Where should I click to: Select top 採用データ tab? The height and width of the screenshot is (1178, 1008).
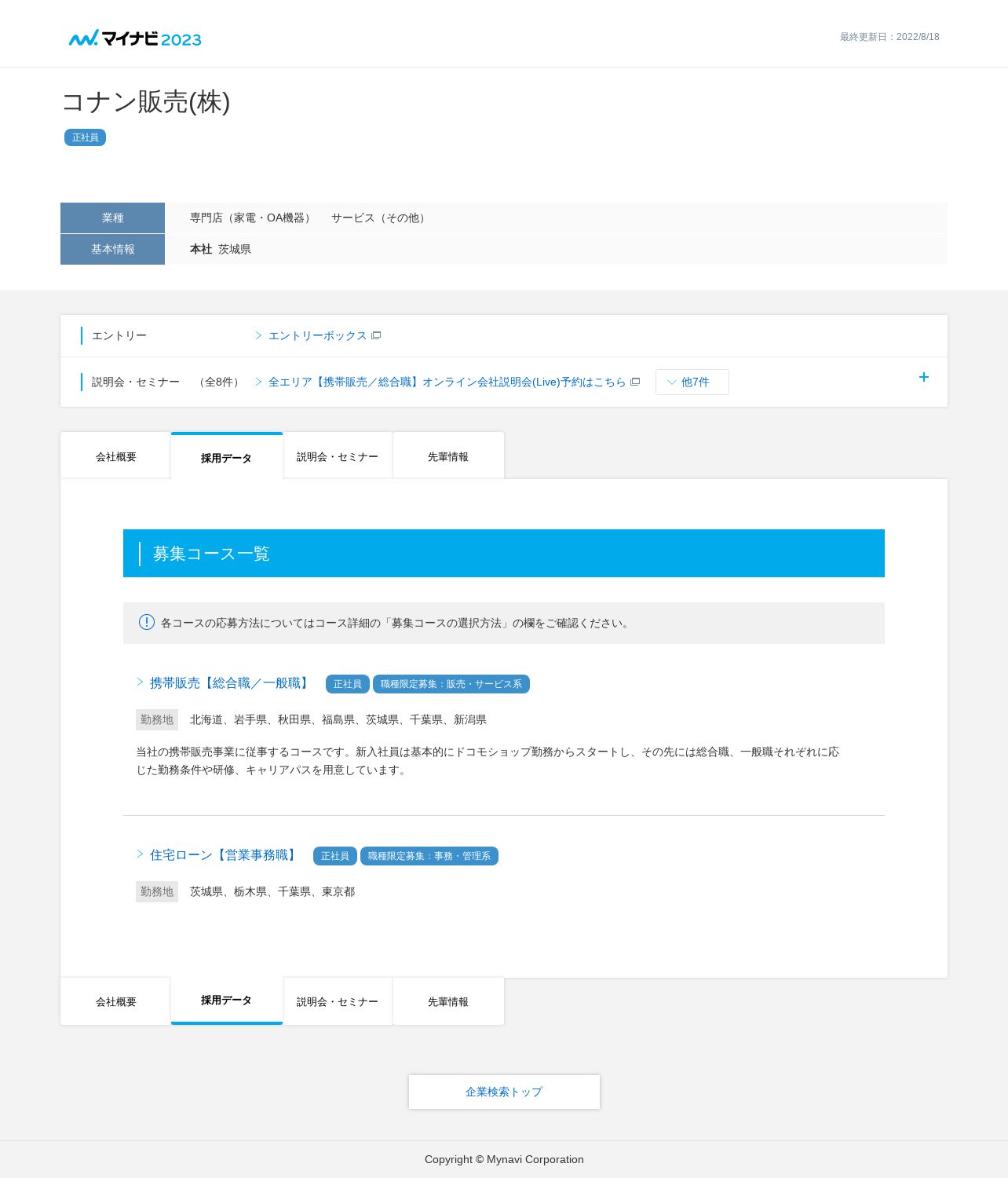point(226,457)
